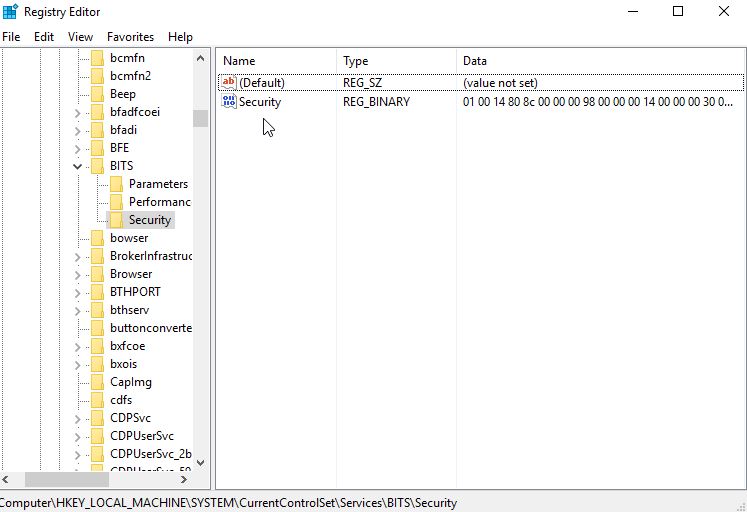Open the File menu
Image resolution: width=747 pixels, height=512 pixels.
point(11,37)
